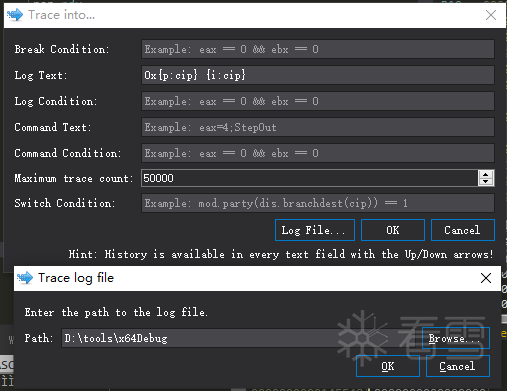Click the Command Text label
This screenshot has height=391, width=507.
[x=53, y=127]
